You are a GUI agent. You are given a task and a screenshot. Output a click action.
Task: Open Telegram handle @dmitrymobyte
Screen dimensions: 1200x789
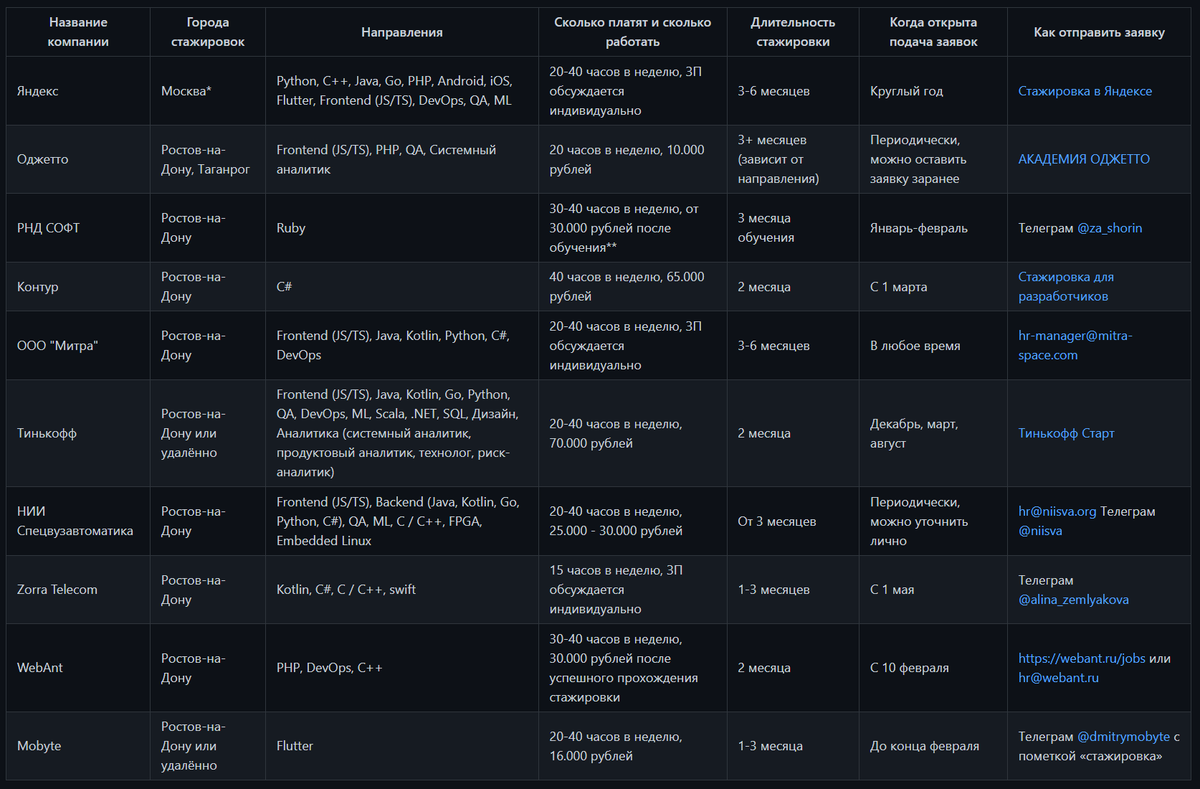pyautogui.click(x=1123, y=736)
